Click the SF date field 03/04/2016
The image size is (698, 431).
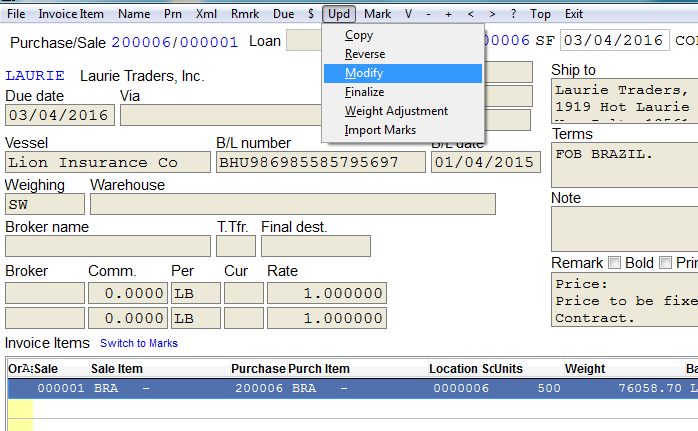point(615,41)
